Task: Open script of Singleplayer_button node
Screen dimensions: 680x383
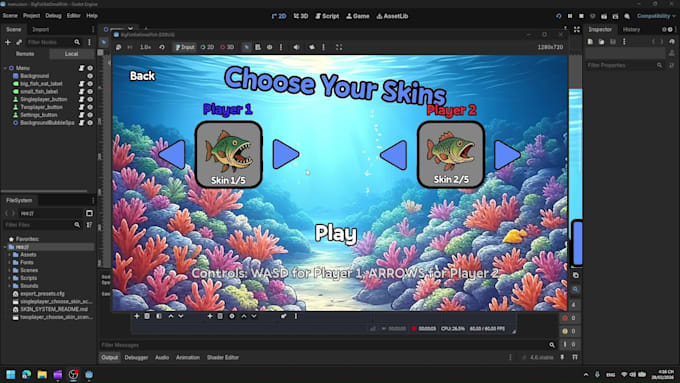Action: pyautogui.click(x=82, y=99)
